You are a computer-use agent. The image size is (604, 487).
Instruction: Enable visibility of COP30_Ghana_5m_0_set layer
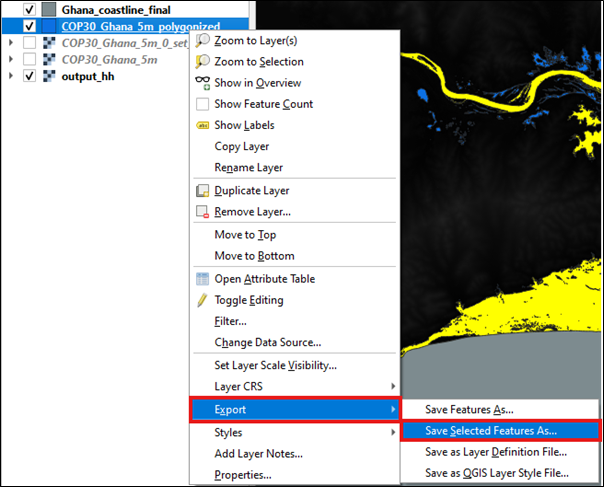29,43
